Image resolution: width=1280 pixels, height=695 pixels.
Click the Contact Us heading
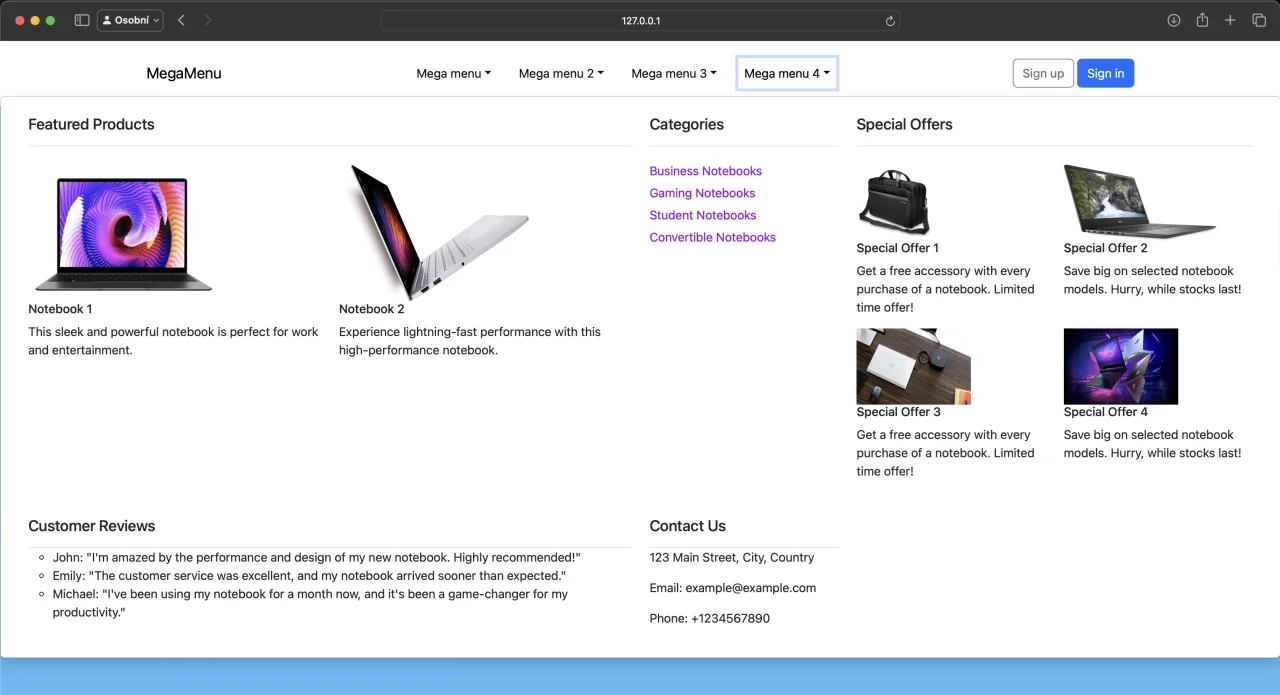click(688, 526)
